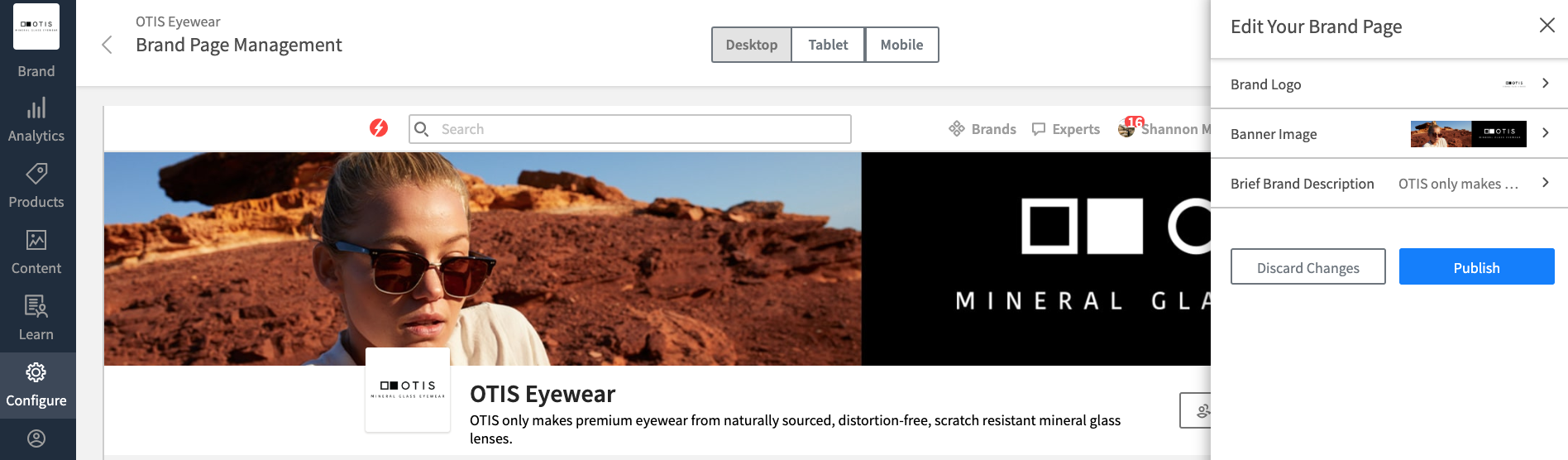Close the Edit Your Brand Page panel

click(x=1547, y=26)
